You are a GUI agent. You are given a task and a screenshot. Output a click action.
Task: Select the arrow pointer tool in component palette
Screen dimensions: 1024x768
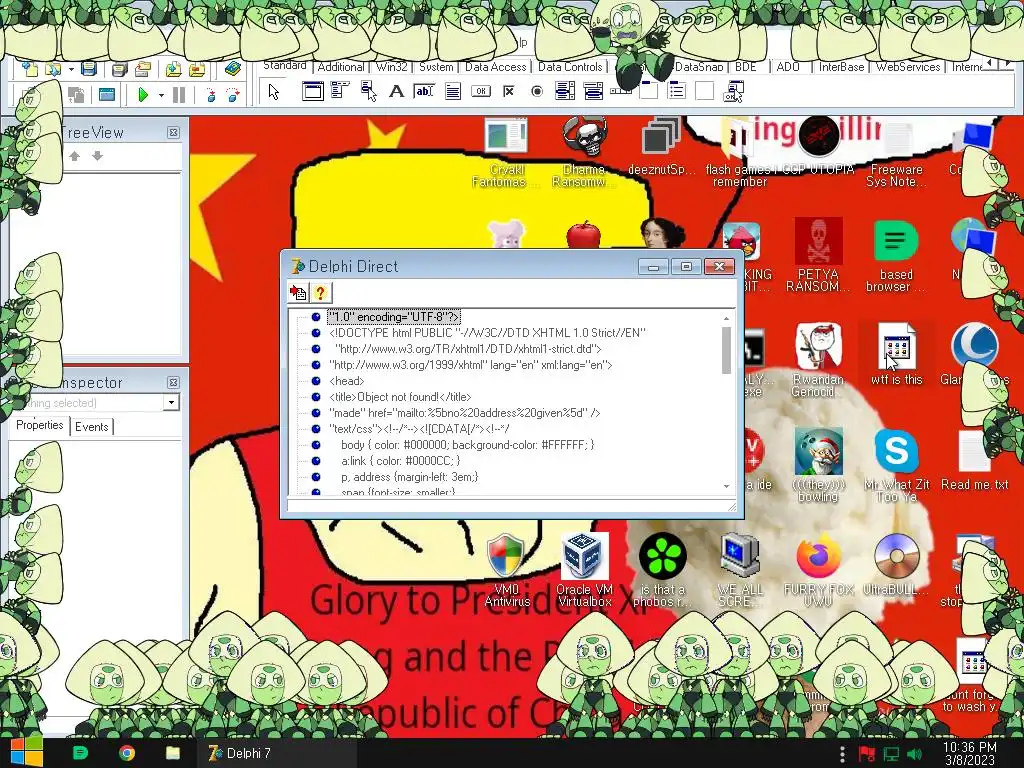point(274,92)
